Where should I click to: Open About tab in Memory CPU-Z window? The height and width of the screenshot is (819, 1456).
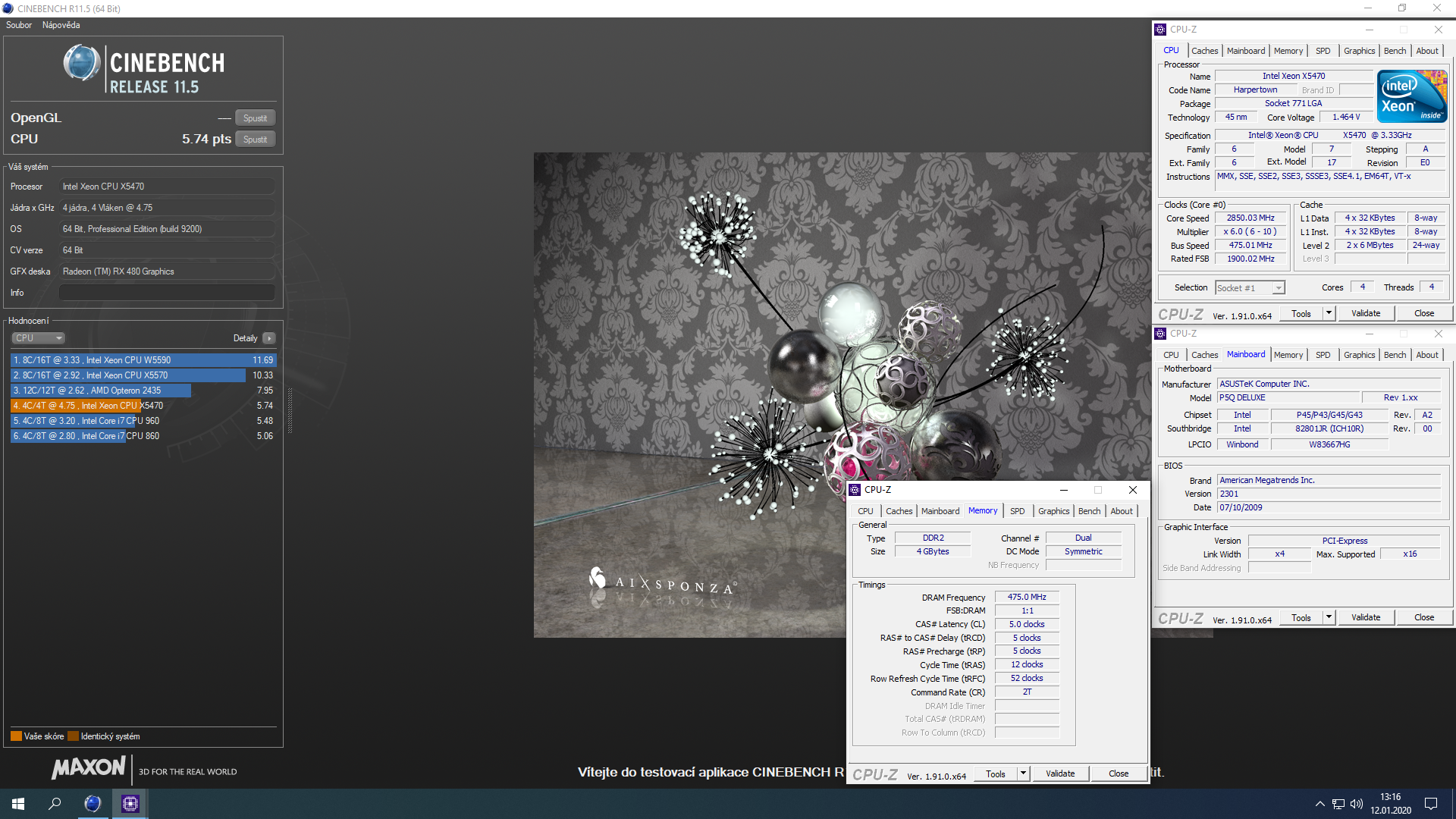(x=1122, y=511)
